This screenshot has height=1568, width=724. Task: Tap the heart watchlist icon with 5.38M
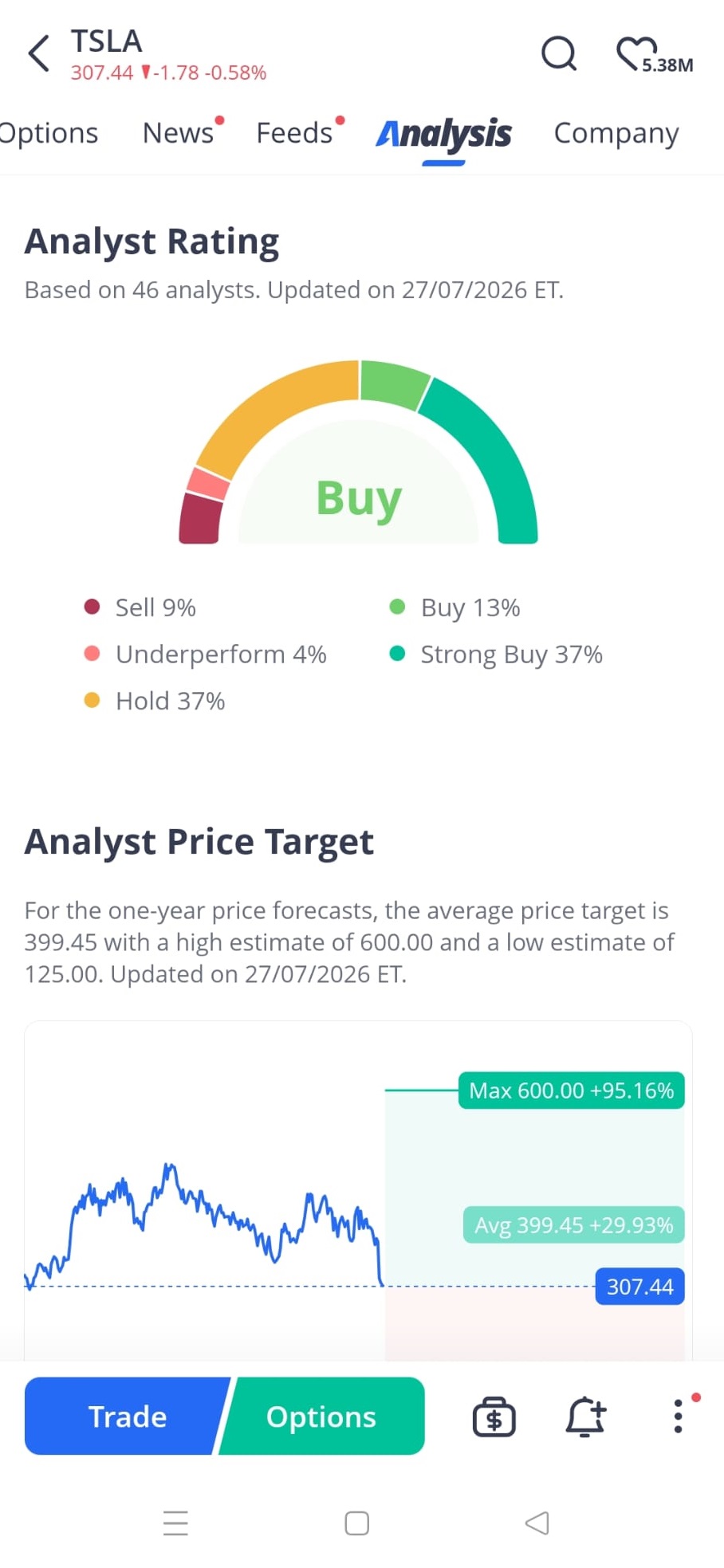654,54
